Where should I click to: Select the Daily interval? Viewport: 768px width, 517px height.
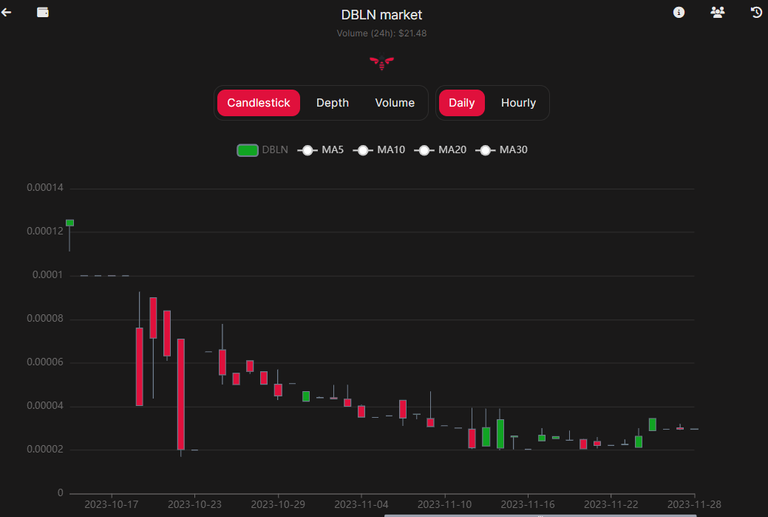pyautogui.click(x=462, y=103)
